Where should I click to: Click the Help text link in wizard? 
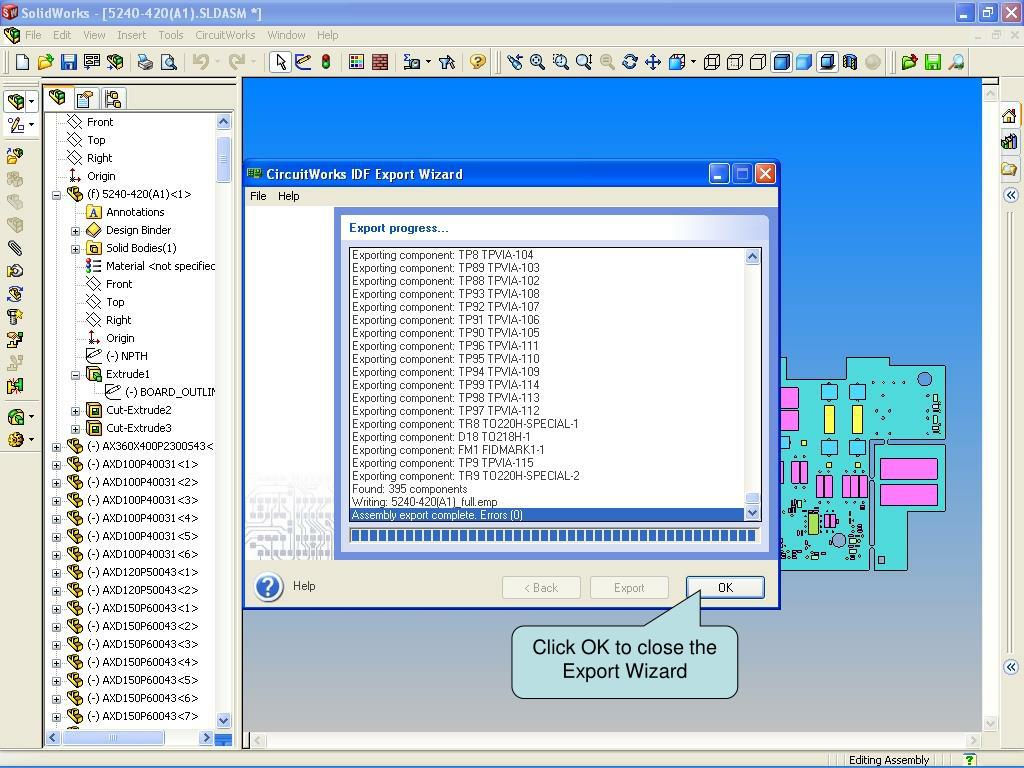click(x=304, y=586)
